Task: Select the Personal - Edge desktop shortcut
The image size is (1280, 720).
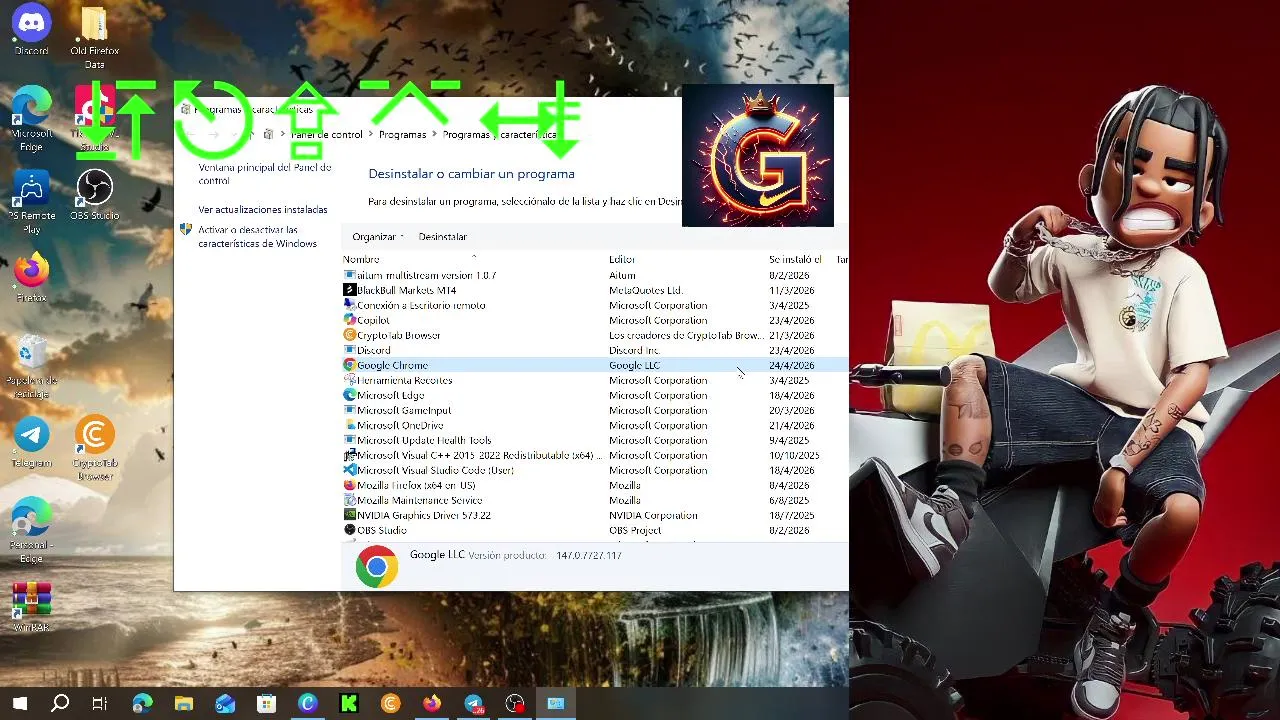Action: point(31,530)
